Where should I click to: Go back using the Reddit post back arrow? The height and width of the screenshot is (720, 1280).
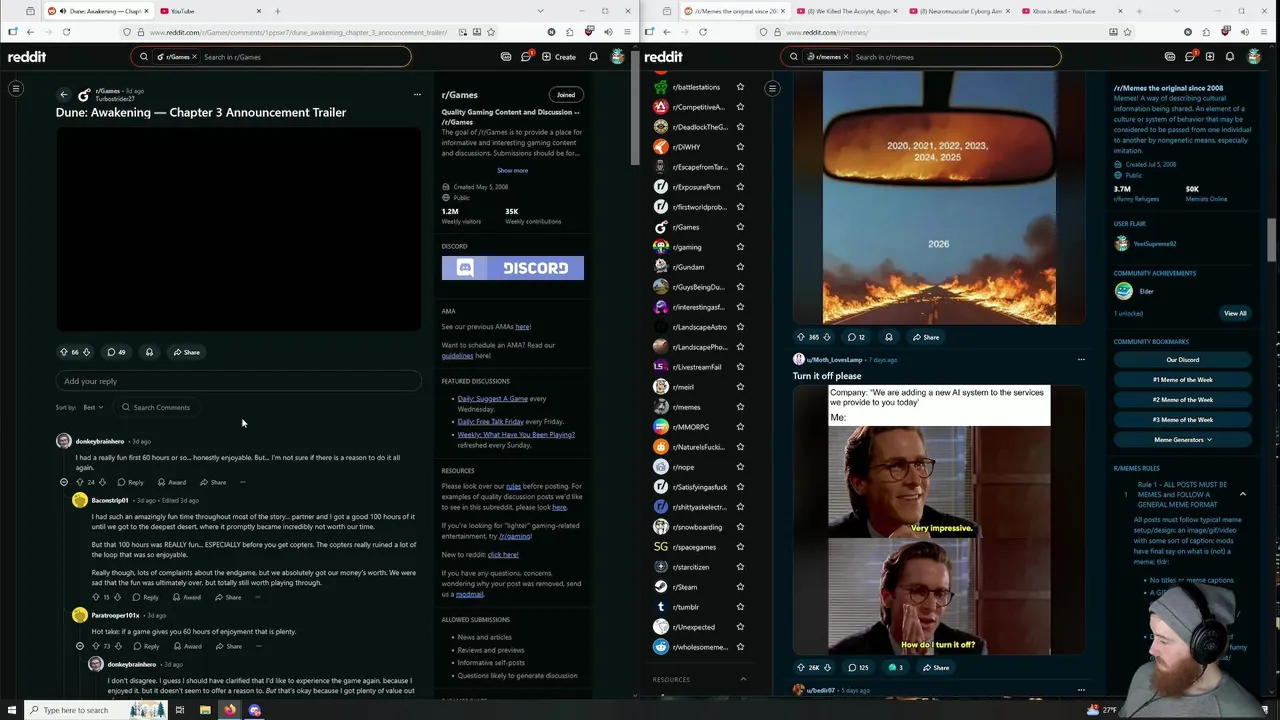(64, 95)
